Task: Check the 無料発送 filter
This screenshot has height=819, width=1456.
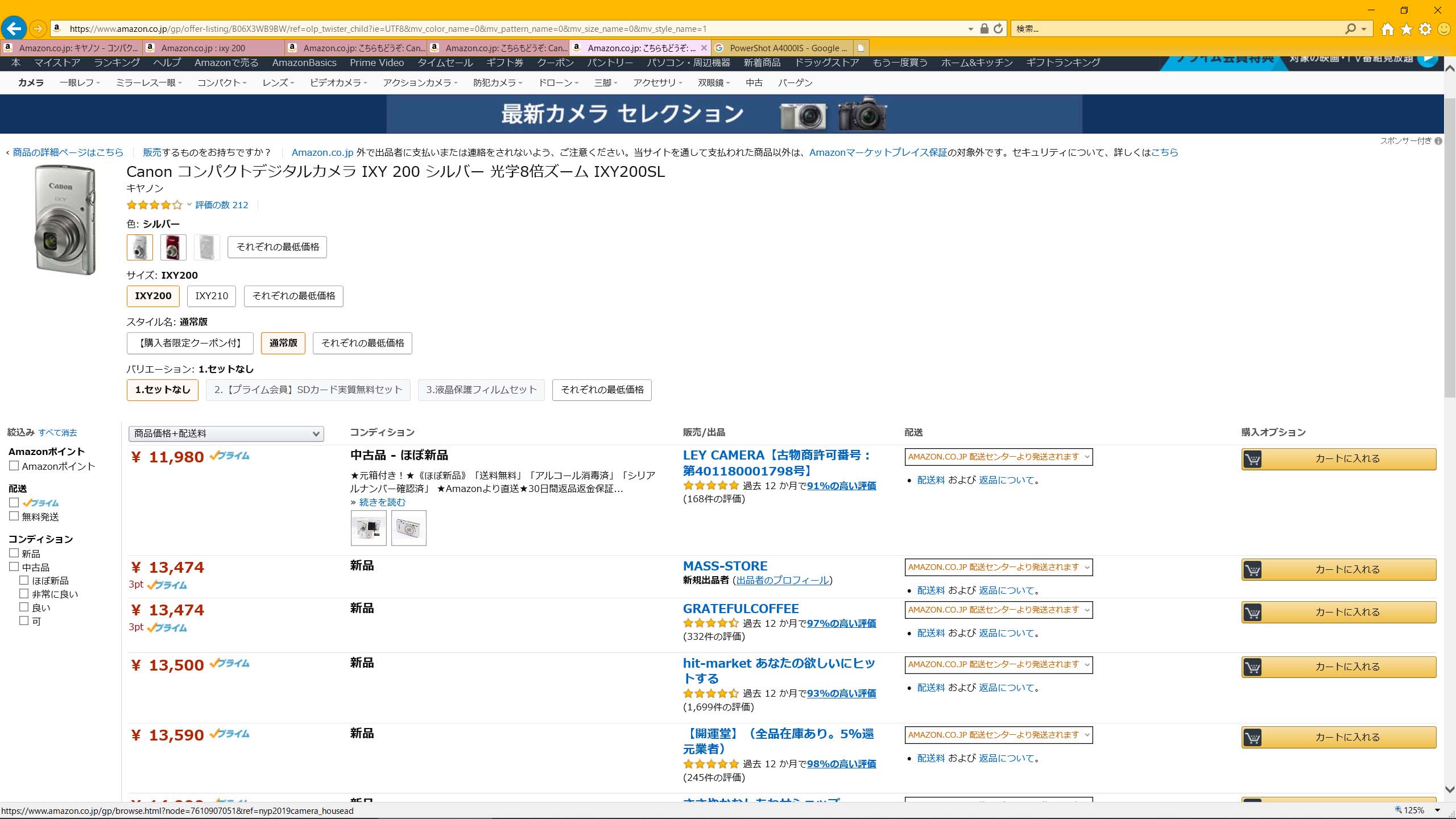Action: click(x=14, y=516)
